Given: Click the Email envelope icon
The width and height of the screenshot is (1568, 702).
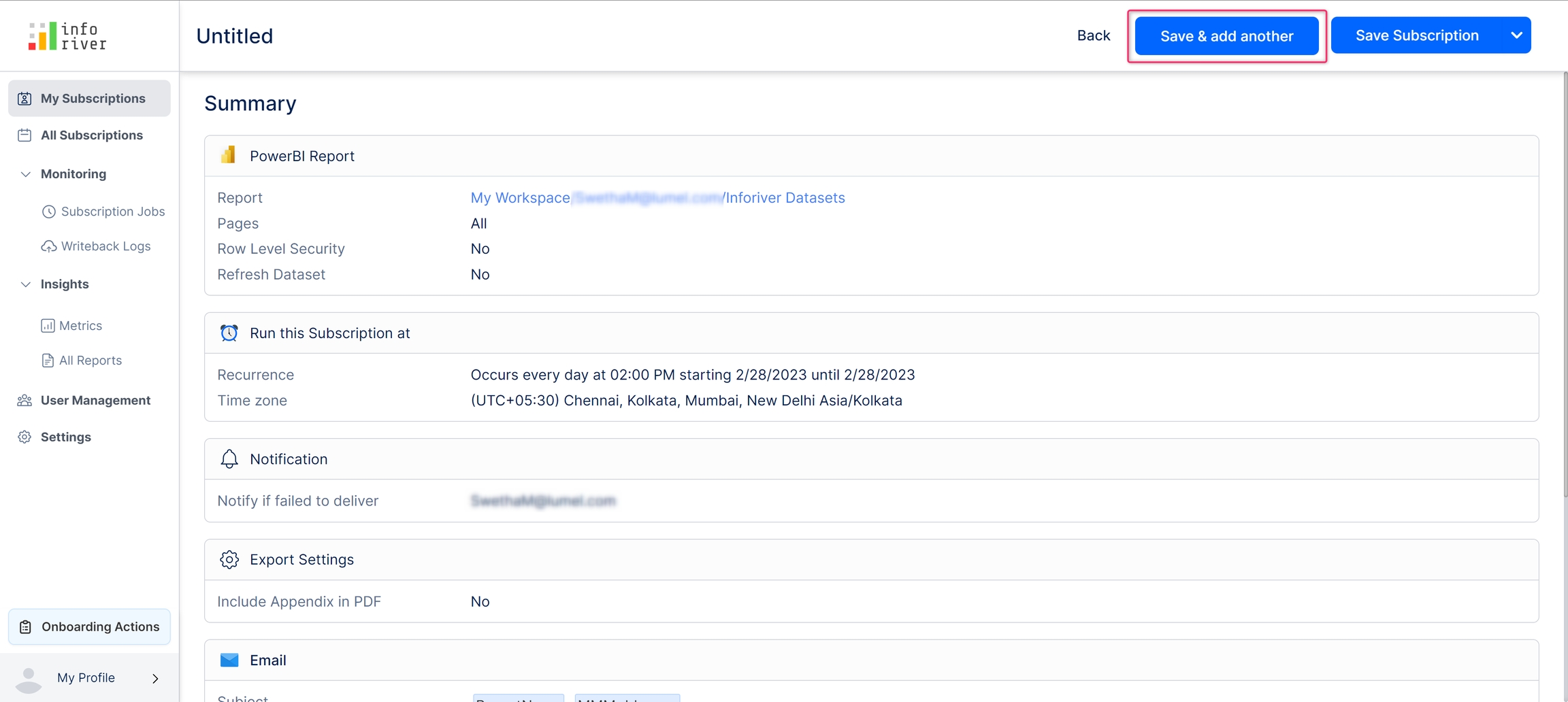Looking at the screenshot, I should [x=229, y=660].
